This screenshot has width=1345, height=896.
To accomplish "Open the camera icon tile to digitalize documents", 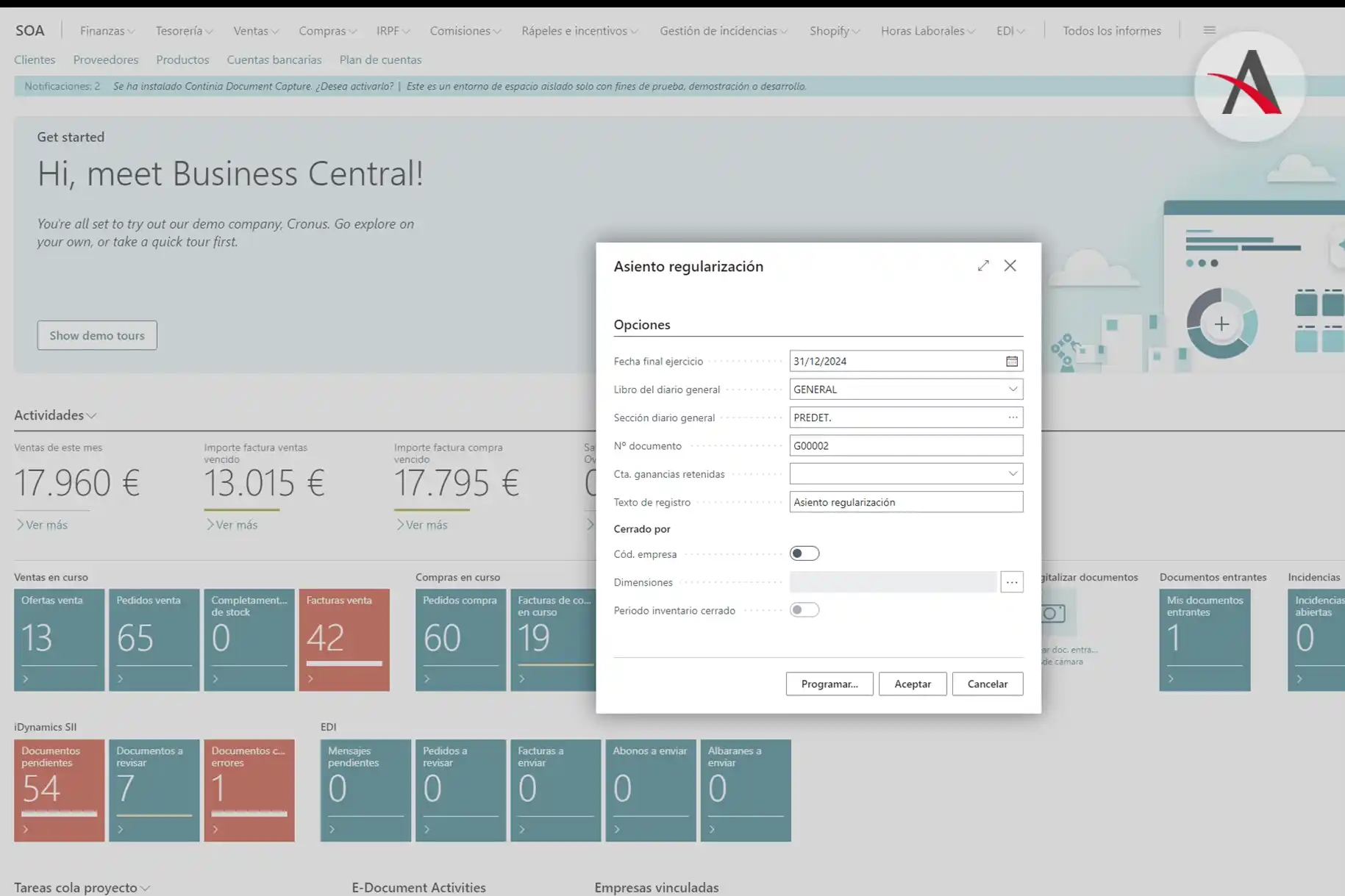I will 1053,613.
